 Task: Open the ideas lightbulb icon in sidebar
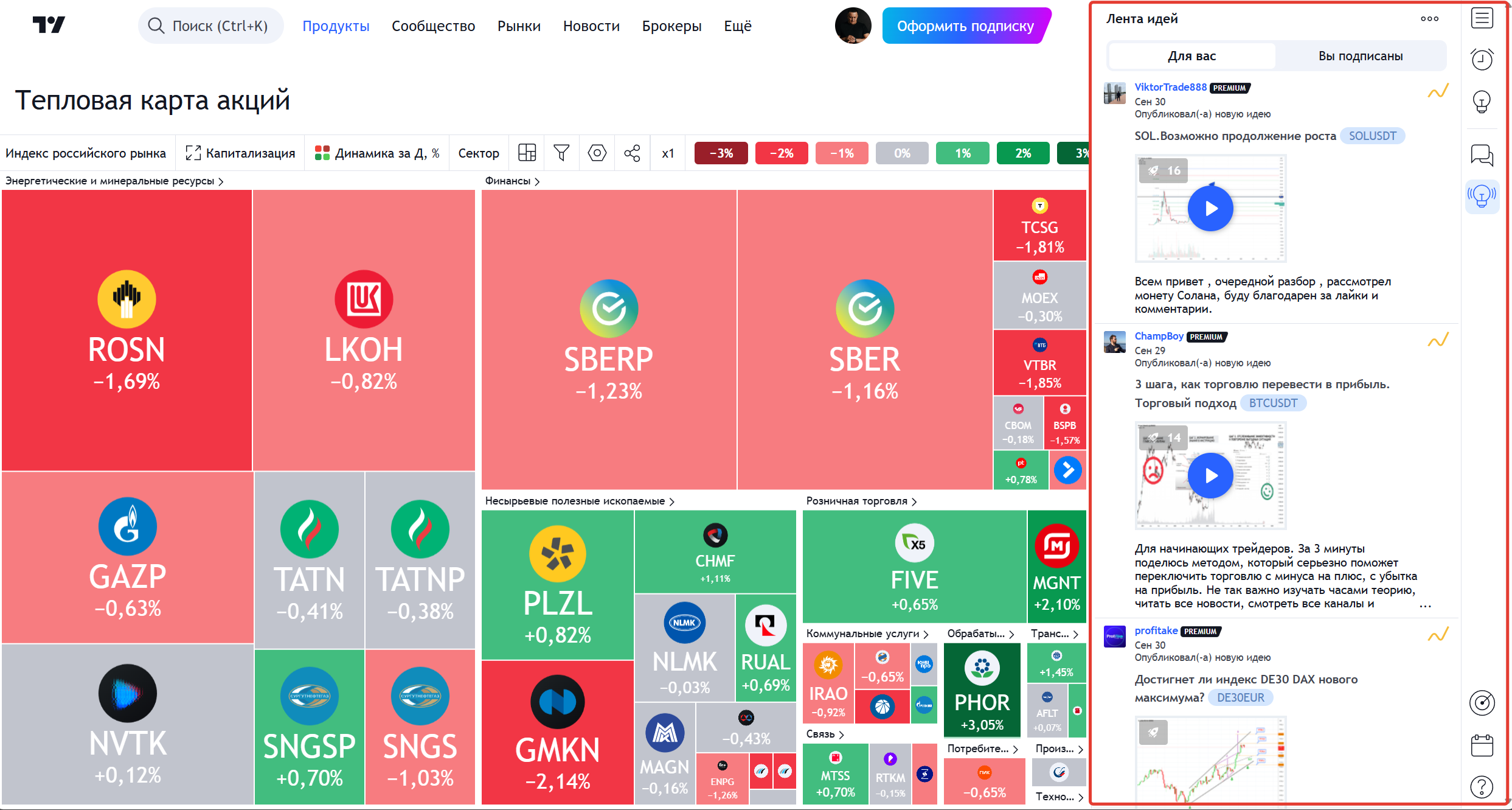(1482, 101)
